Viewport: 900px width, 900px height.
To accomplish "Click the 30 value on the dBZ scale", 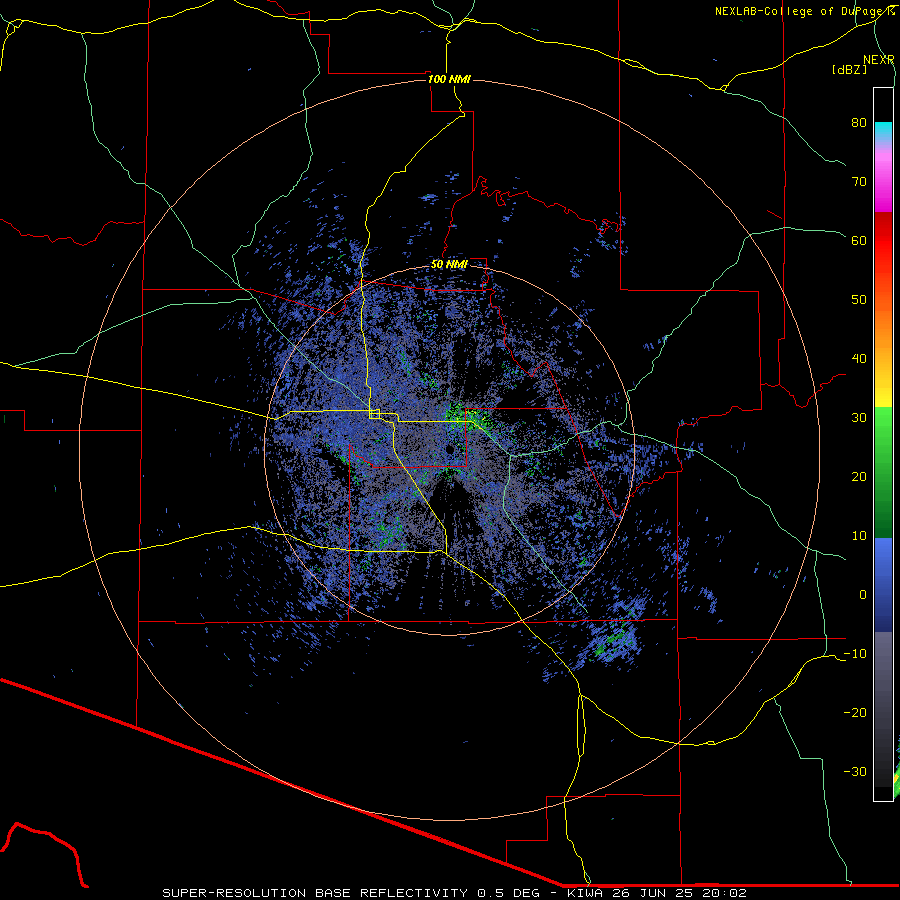I will click(x=859, y=417).
